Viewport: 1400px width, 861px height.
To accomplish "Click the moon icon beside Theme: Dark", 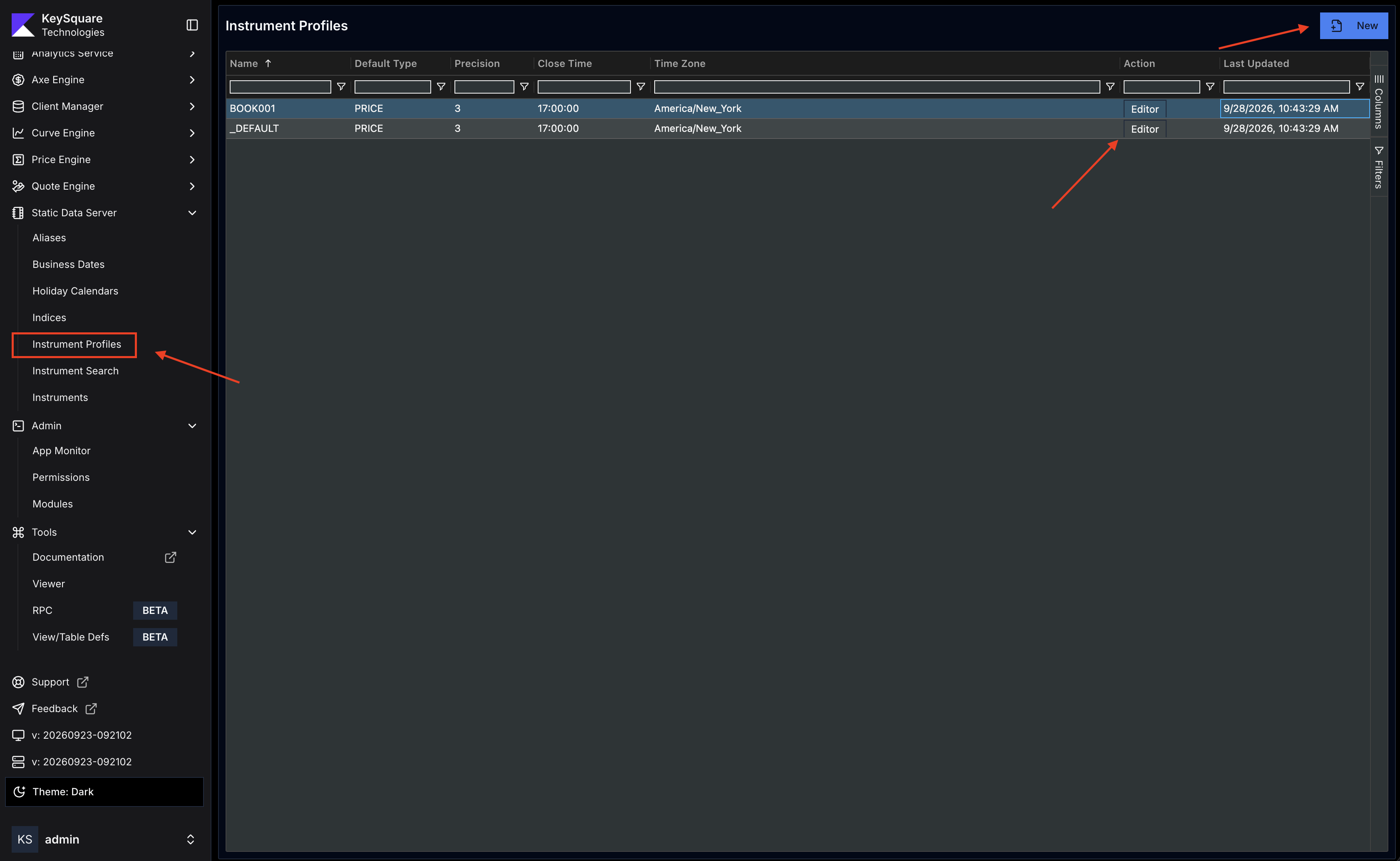I will (x=20, y=792).
